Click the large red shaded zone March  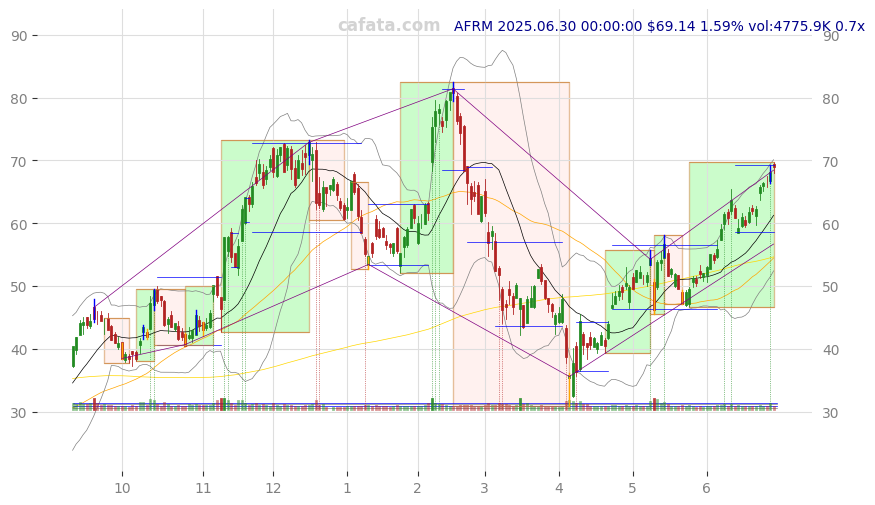click(511, 243)
